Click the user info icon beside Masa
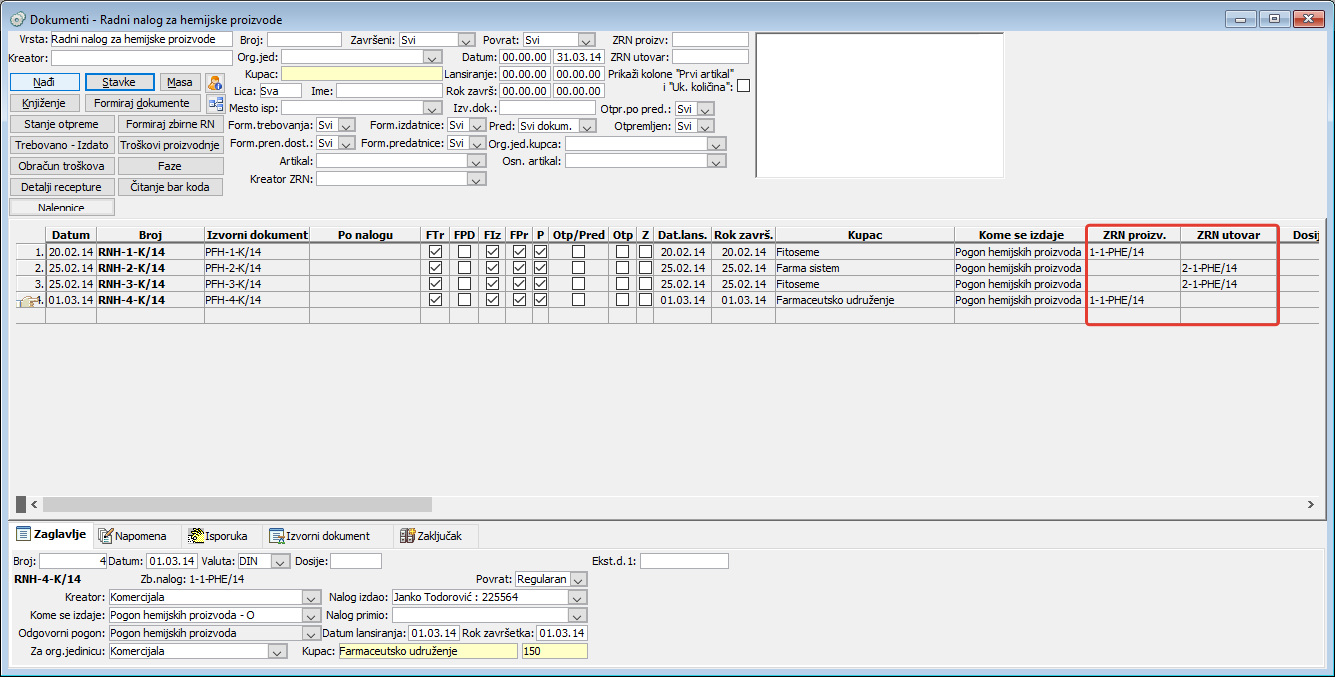Screen dimensions: 1335x677 click(214, 83)
